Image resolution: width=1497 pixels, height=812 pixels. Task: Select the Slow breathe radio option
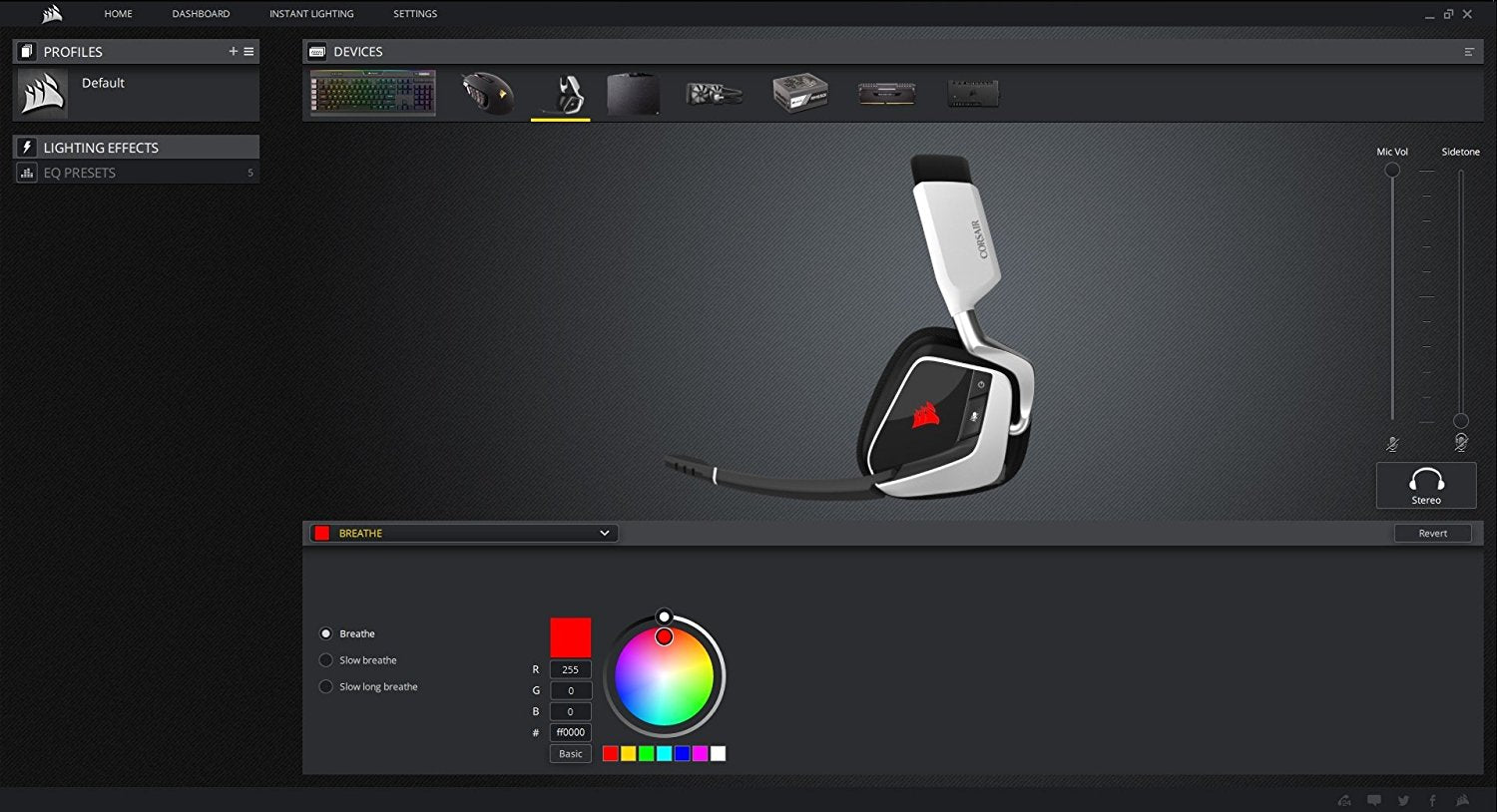coord(325,660)
